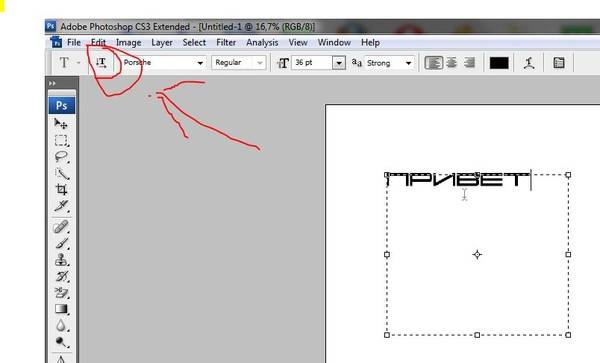The height and width of the screenshot is (363, 600).
Task: Click the bottom-right text box handle
Action: click(568, 335)
